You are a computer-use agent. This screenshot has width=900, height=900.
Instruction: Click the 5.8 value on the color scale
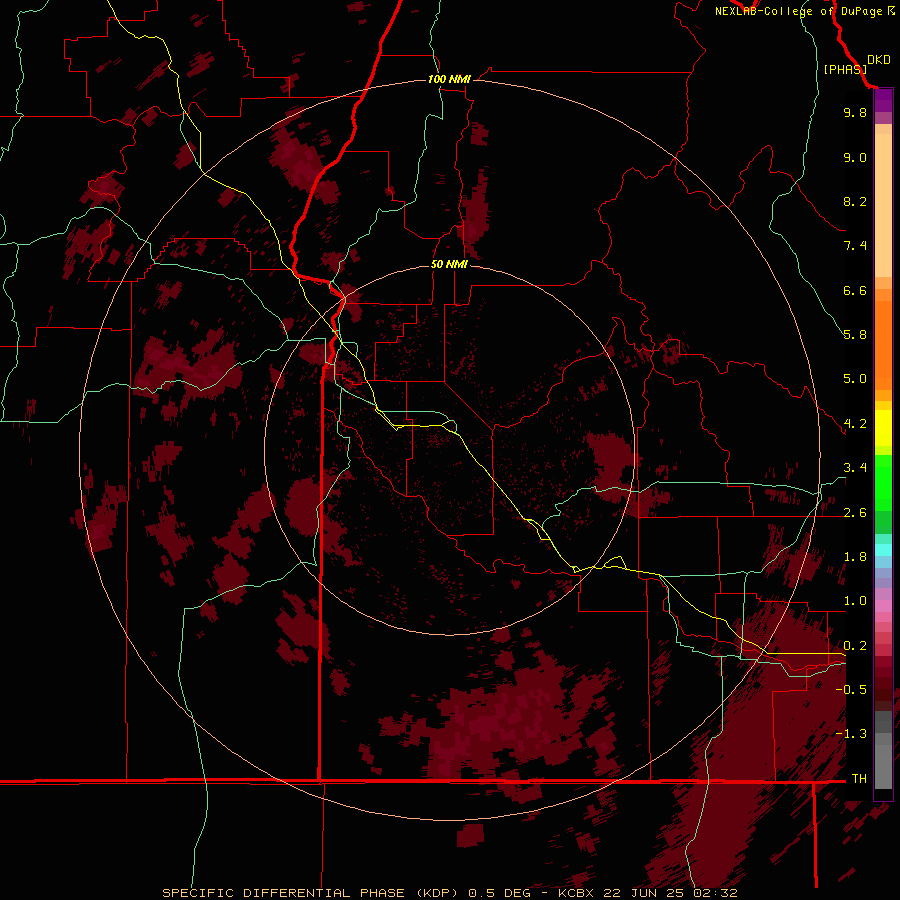855,335
